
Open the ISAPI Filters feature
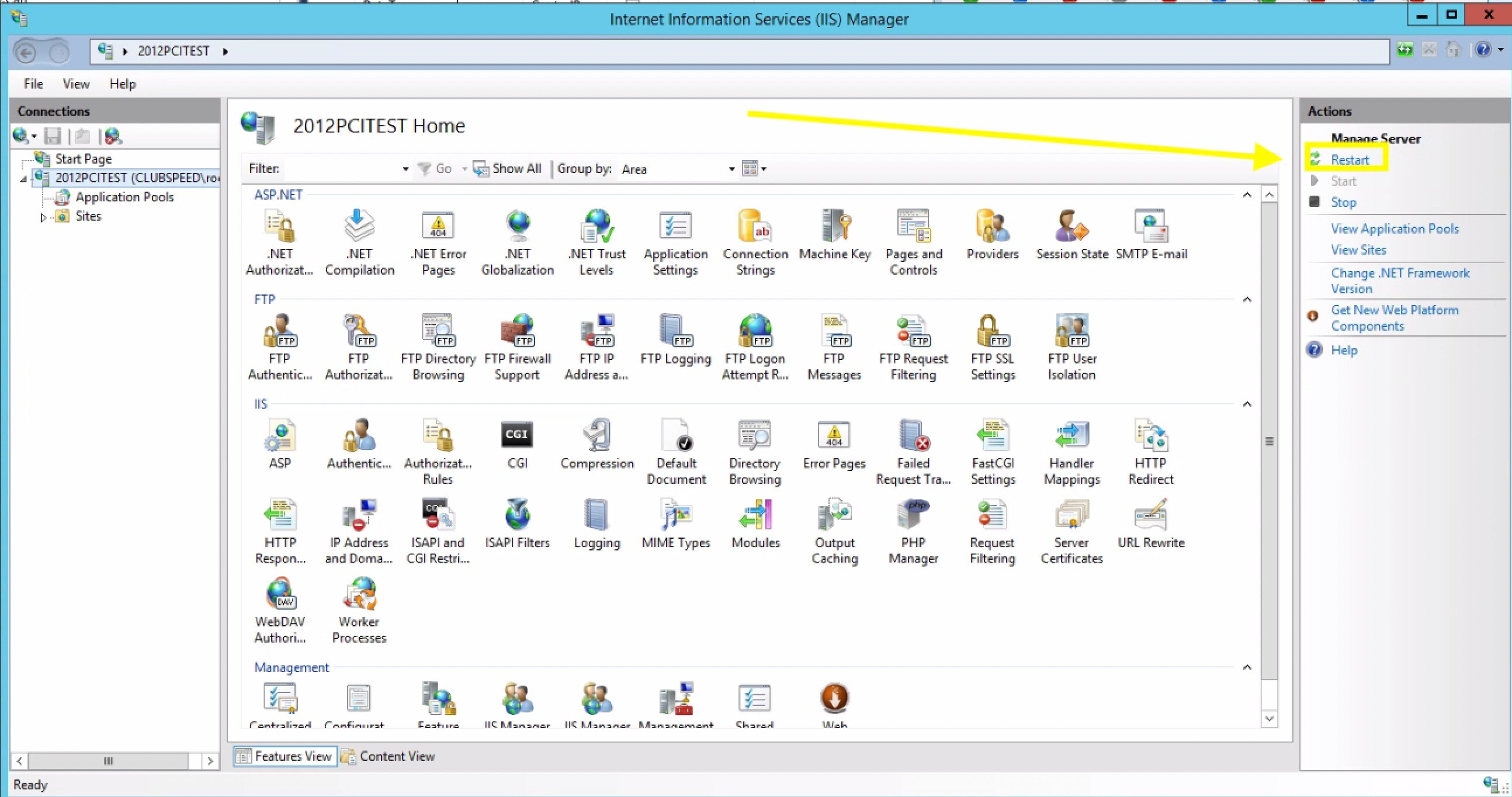[x=517, y=524]
